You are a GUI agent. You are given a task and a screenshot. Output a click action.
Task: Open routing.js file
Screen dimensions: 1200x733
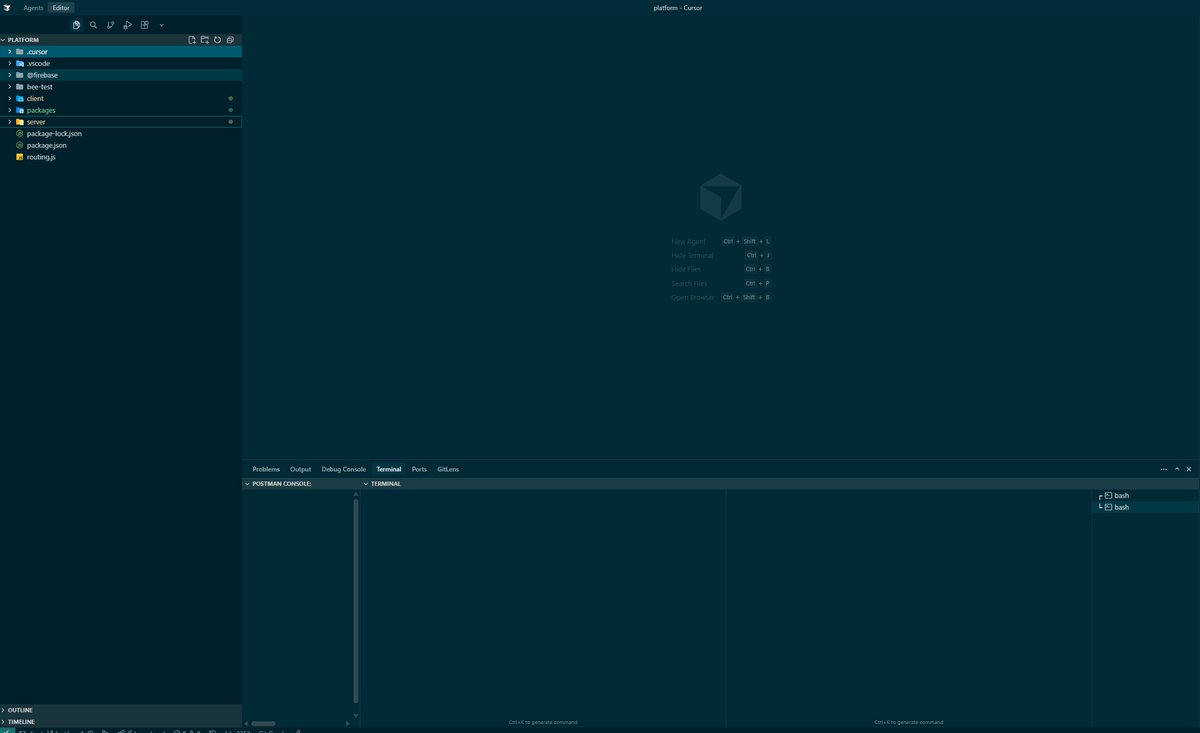coord(120,157)
